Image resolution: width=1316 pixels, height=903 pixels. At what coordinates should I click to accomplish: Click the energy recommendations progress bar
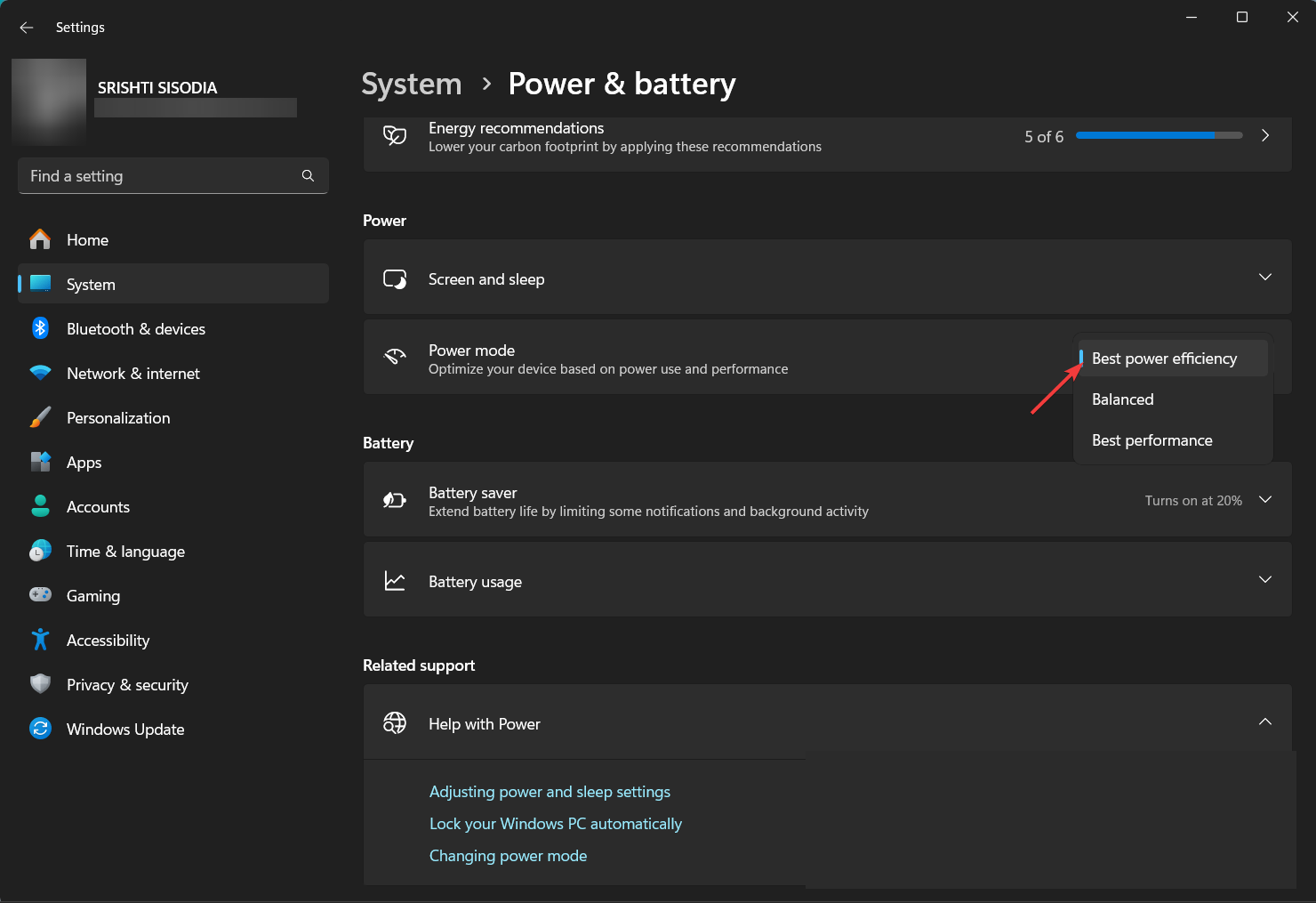coord(1158,136)
